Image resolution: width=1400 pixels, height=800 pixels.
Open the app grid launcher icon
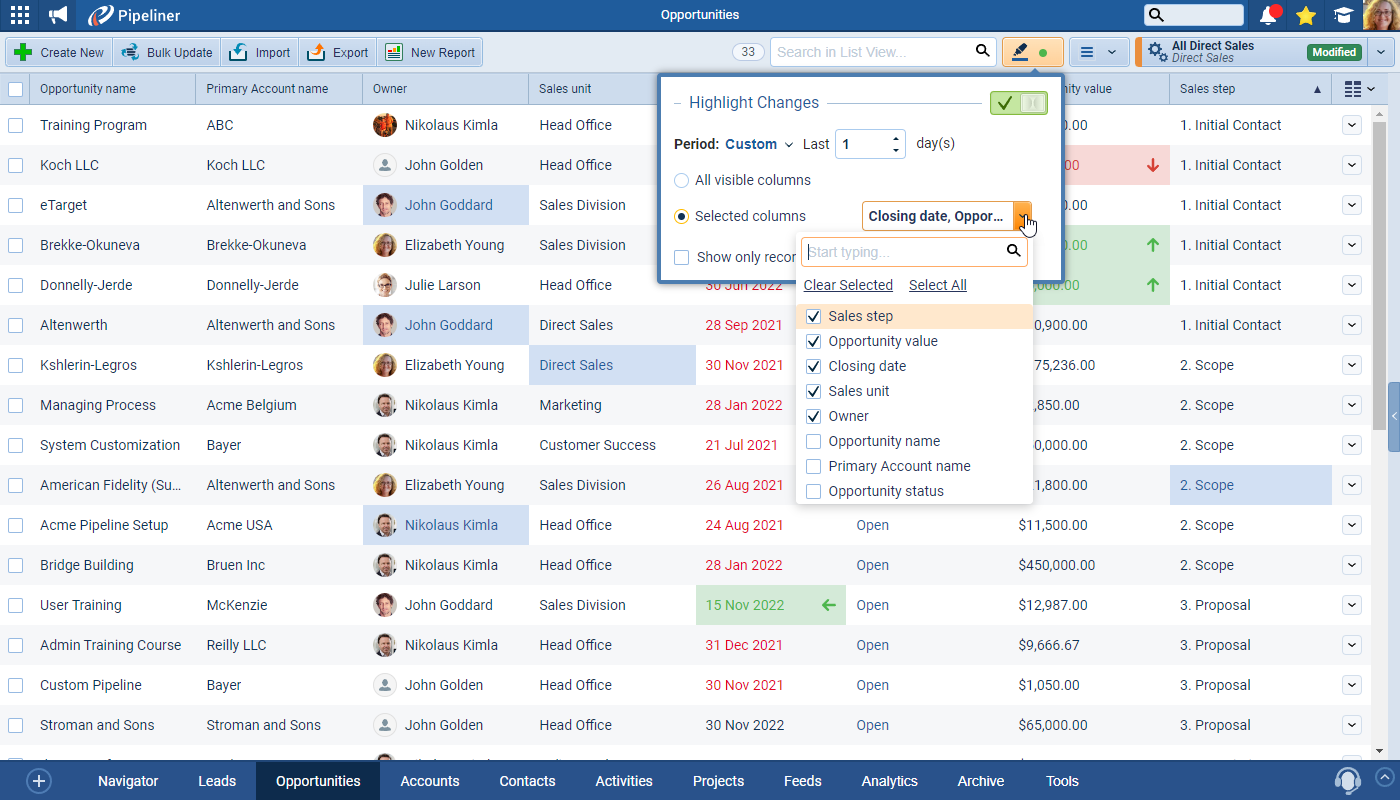point(20,15)
